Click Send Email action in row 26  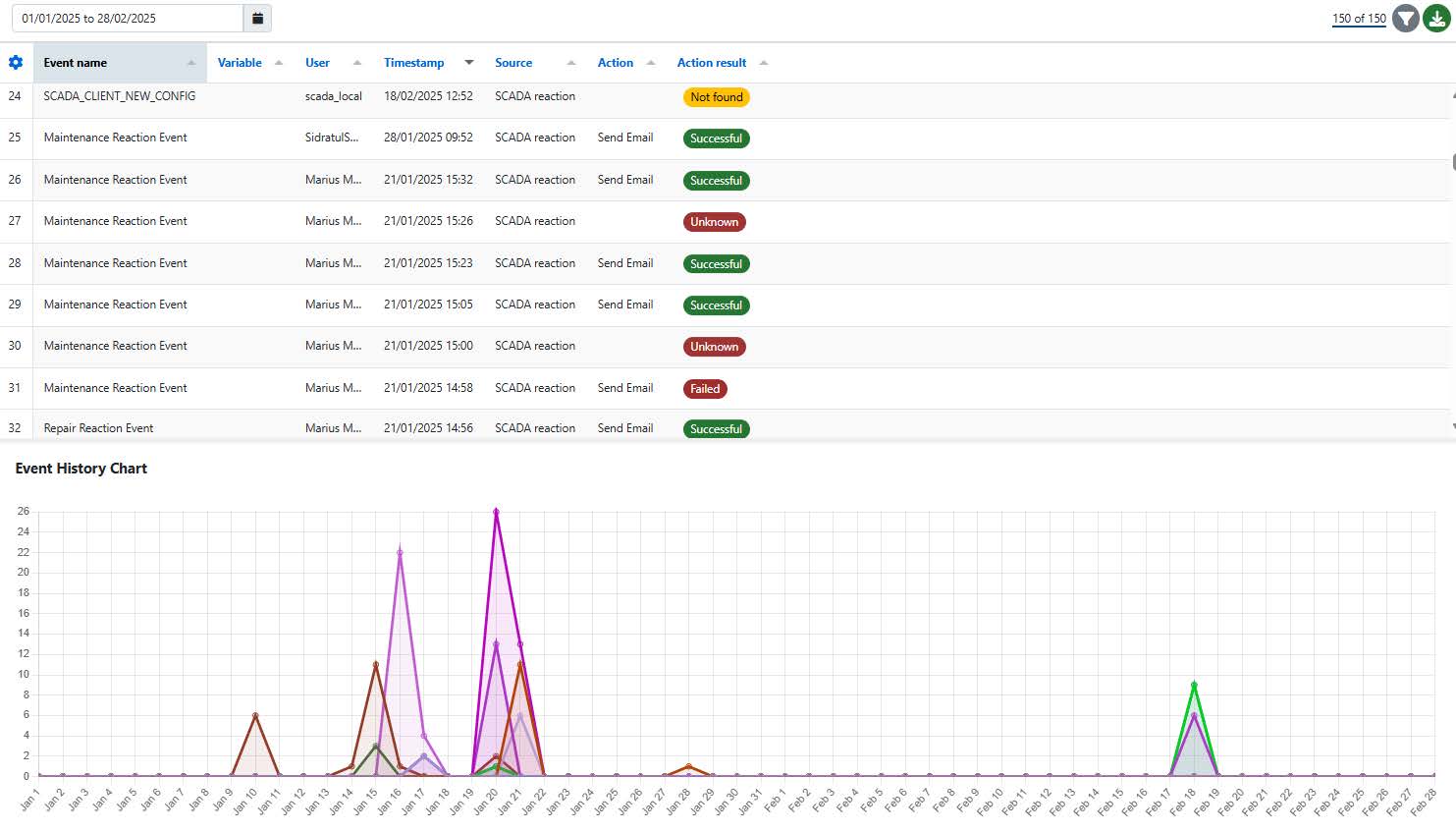point(625,180)
